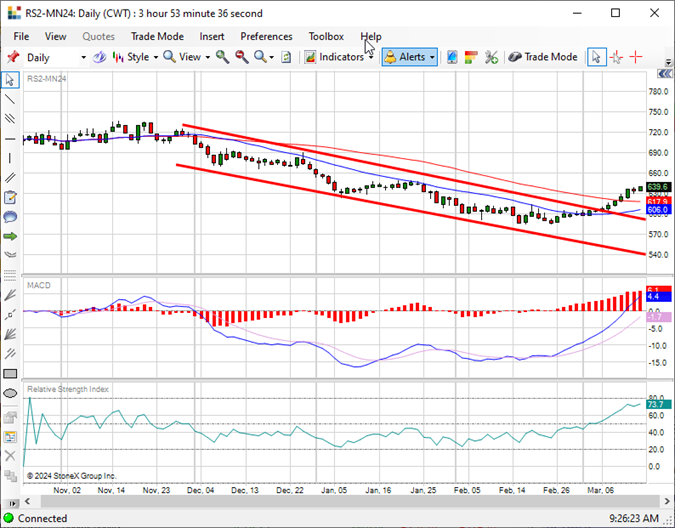Screen dimensions: 675x528
Task: Click the refresh chart page icon
Action: [x=286, y=57]
